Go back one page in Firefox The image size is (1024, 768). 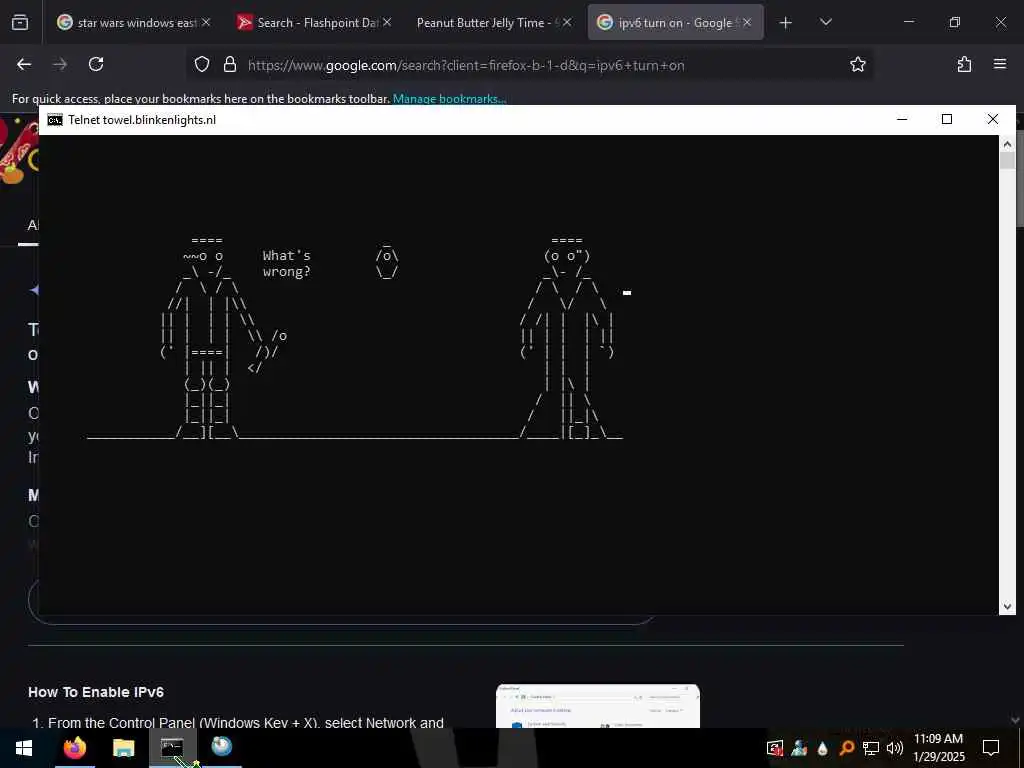[x=24, y=64]
